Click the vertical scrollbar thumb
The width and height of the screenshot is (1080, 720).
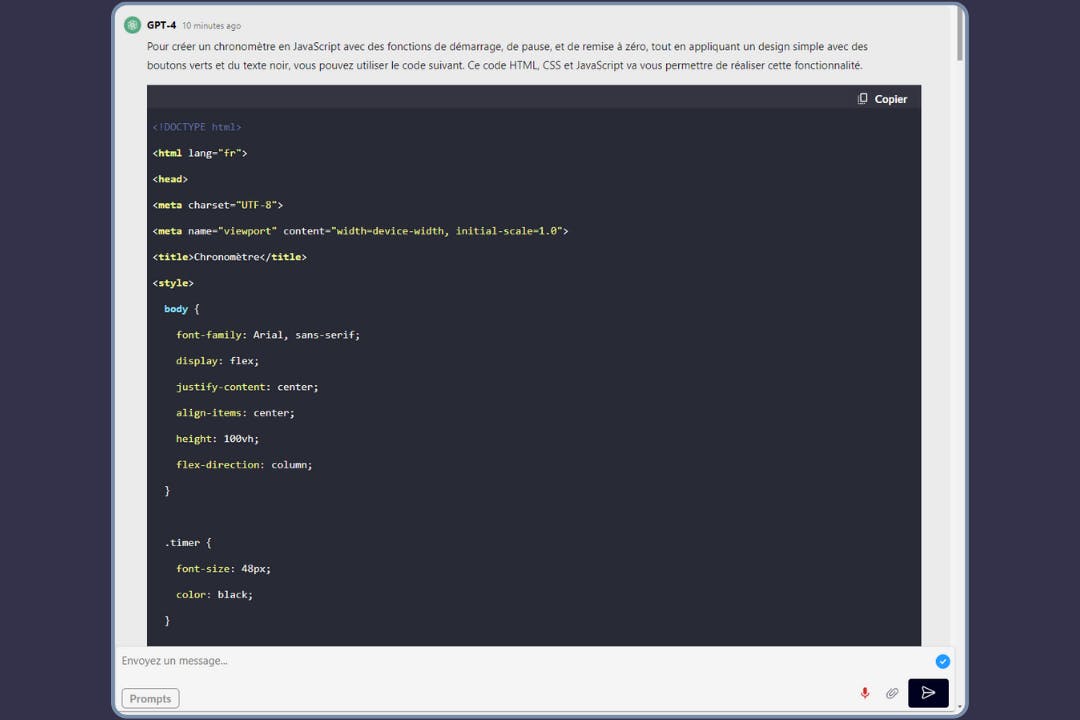pyautogui.click(x=960, y=35)
